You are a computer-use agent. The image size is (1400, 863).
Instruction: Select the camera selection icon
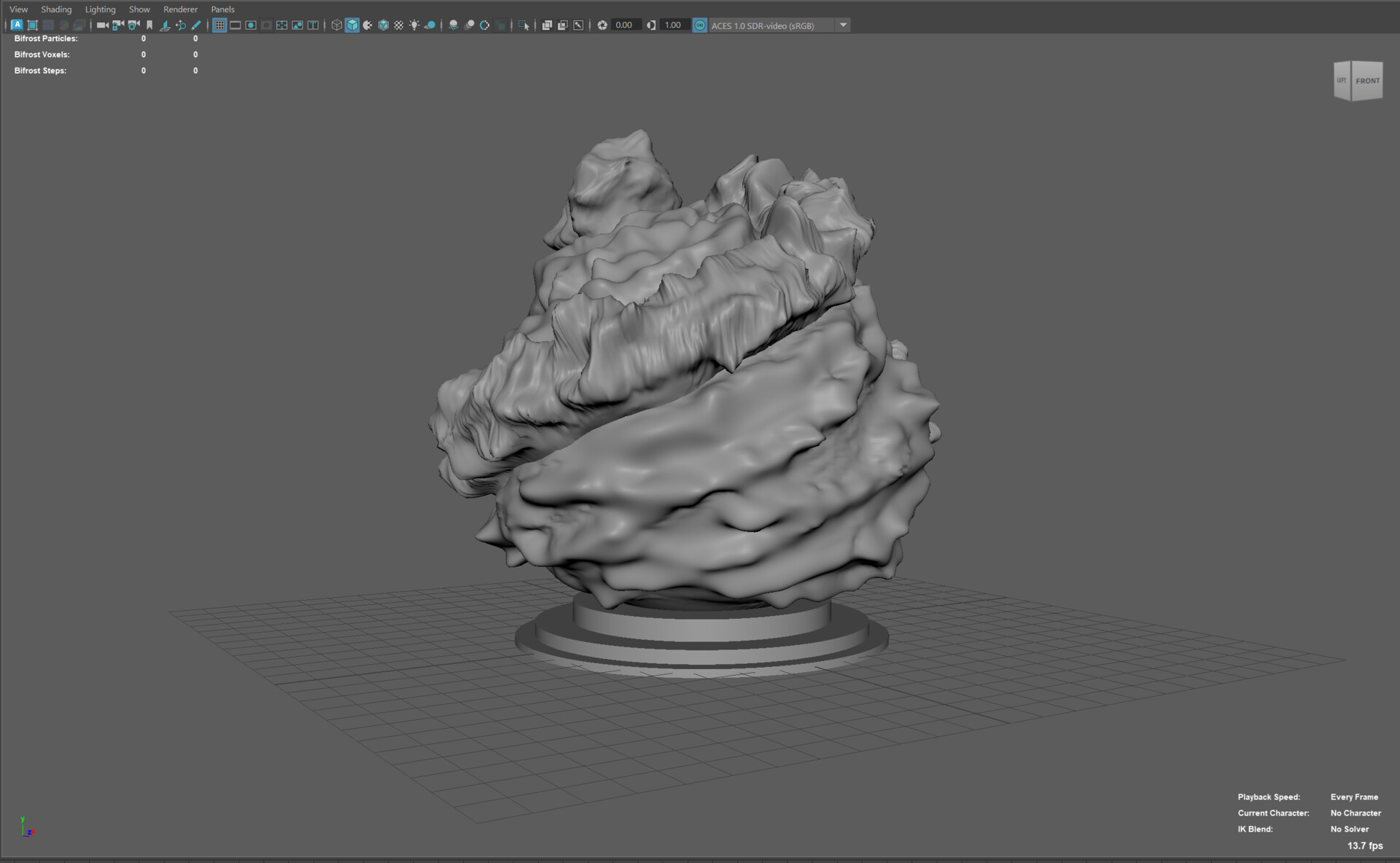(102, 24)
